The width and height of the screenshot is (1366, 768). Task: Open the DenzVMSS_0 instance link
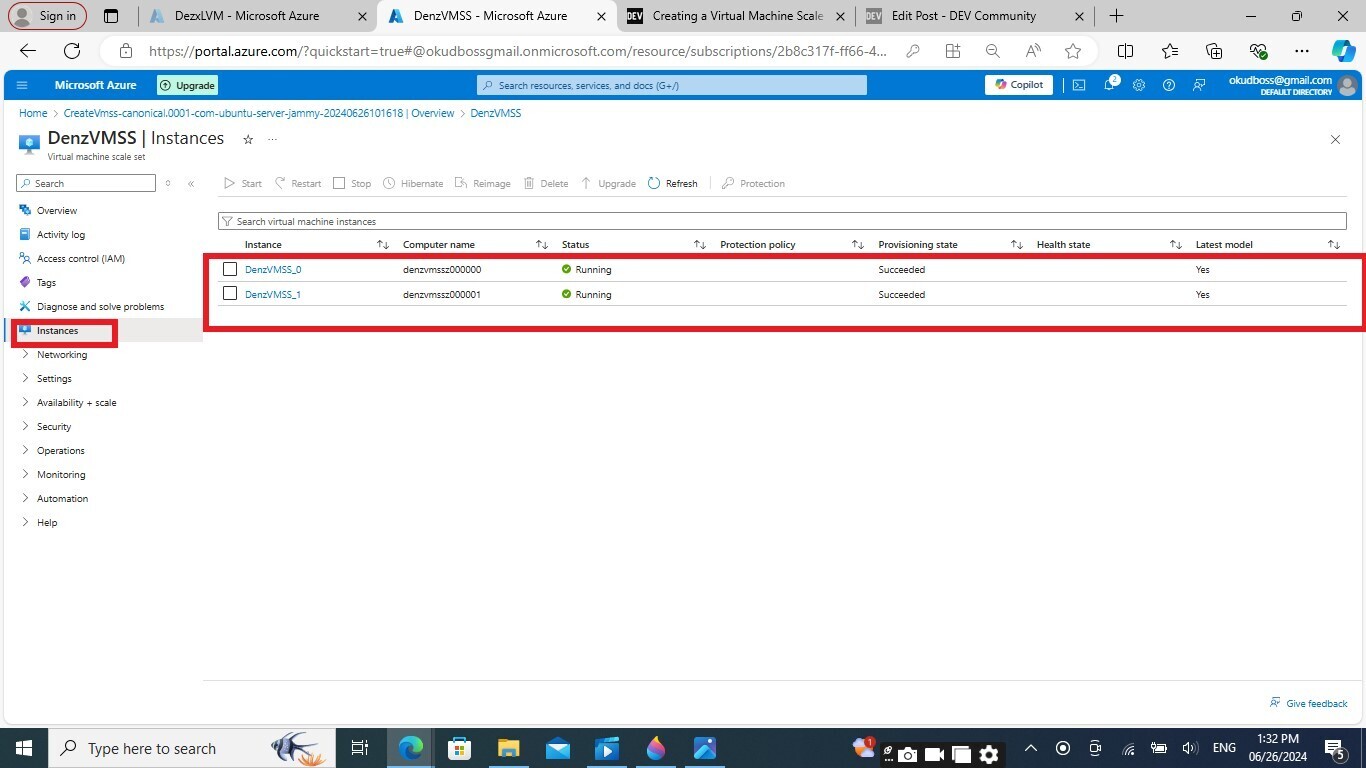(273, 270)
